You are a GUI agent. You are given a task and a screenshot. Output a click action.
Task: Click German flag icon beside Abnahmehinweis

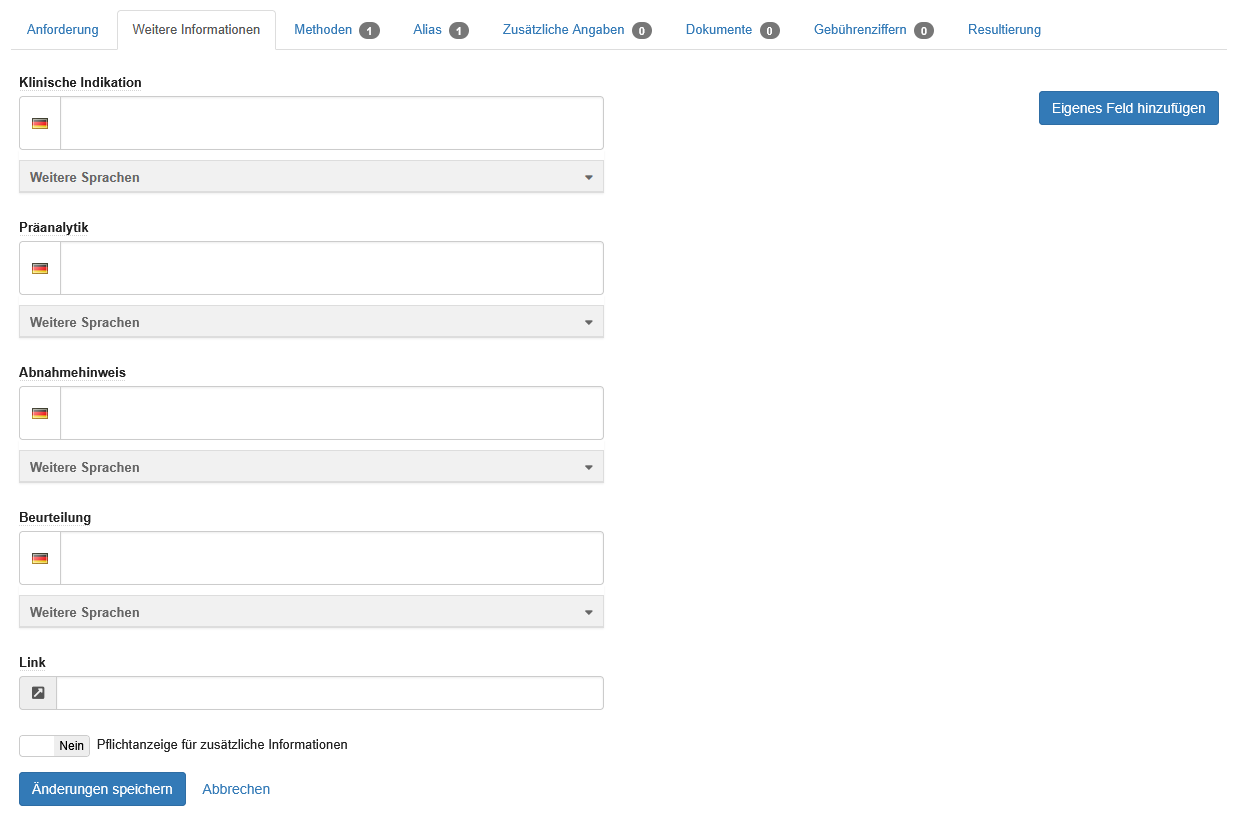coord(40,413)
